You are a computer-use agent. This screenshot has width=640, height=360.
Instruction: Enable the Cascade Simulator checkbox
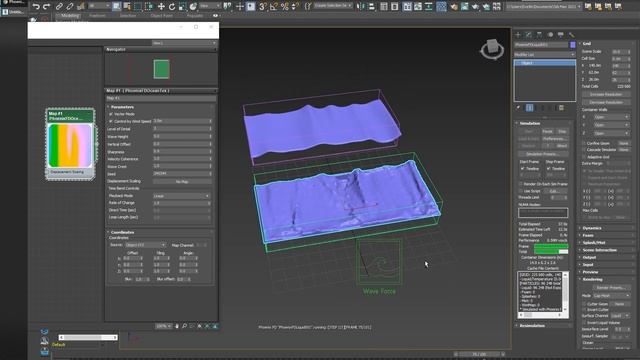tap(584, 150)
